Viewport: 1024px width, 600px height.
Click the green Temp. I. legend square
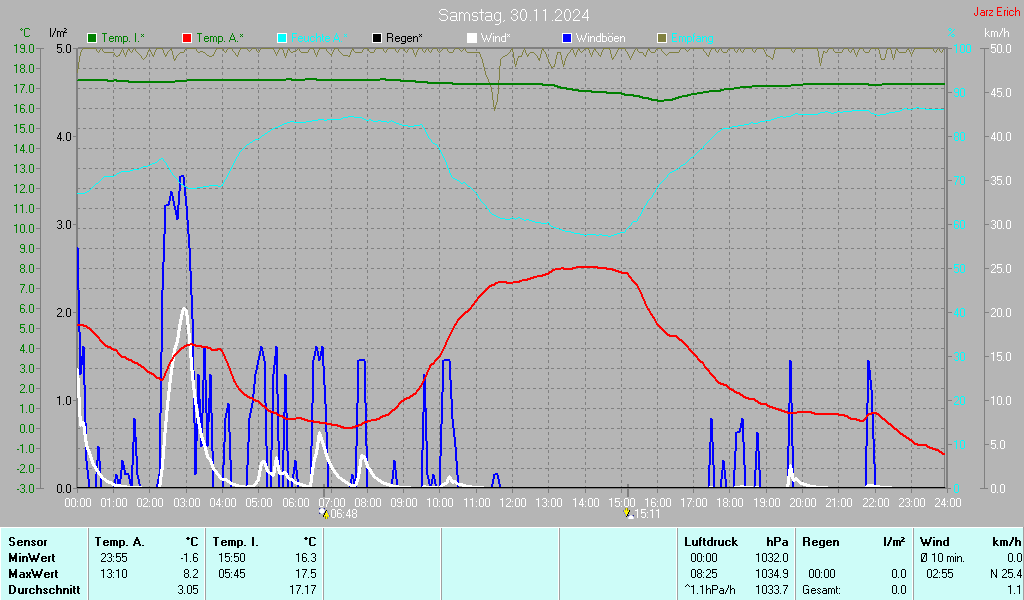93,38
